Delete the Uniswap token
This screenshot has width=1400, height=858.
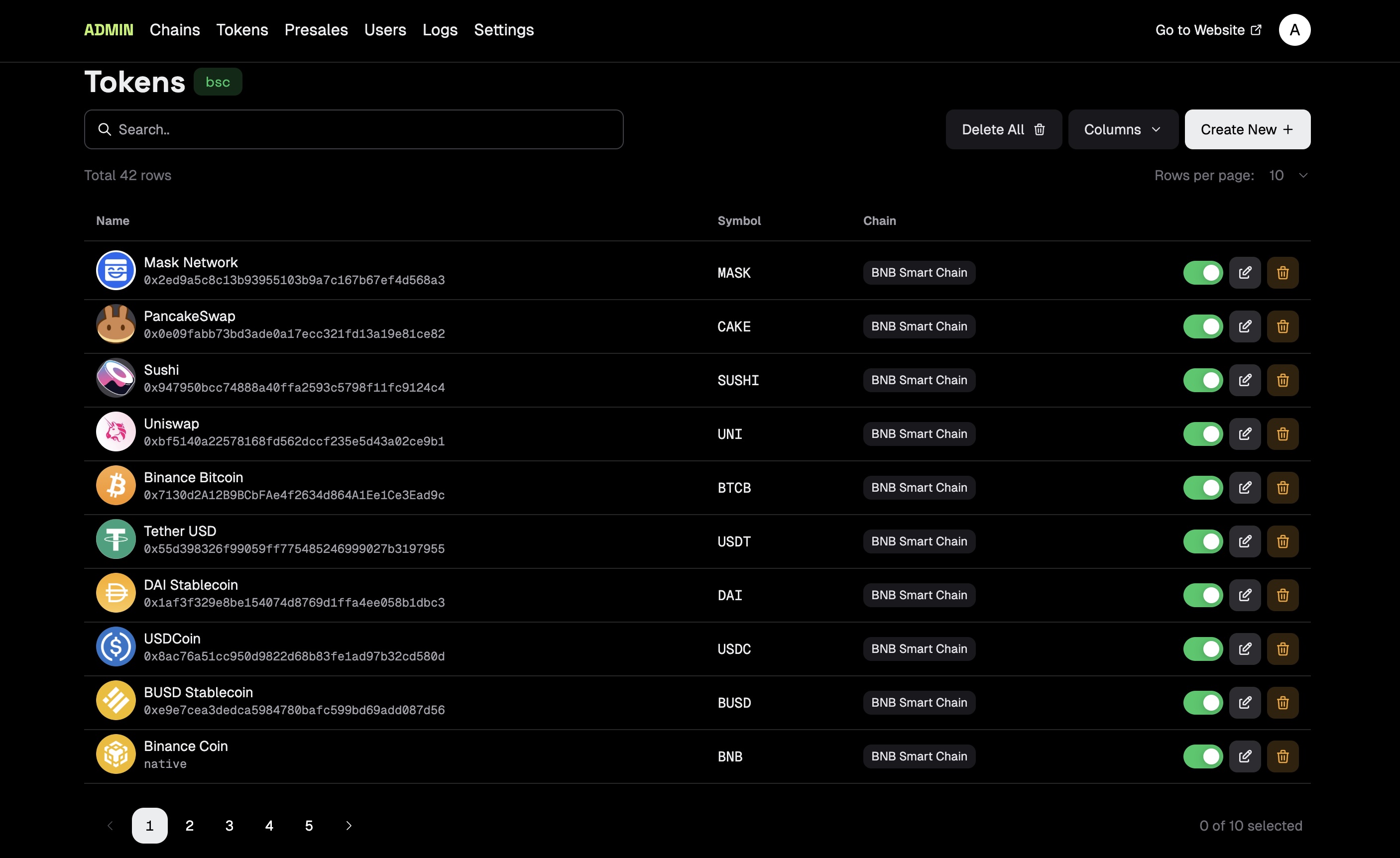click(1283, 434)
